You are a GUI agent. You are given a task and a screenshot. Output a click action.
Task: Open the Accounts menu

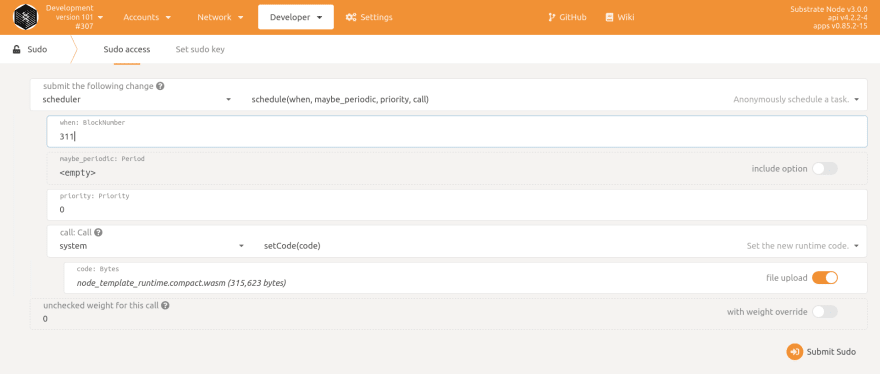click(147, 17)
